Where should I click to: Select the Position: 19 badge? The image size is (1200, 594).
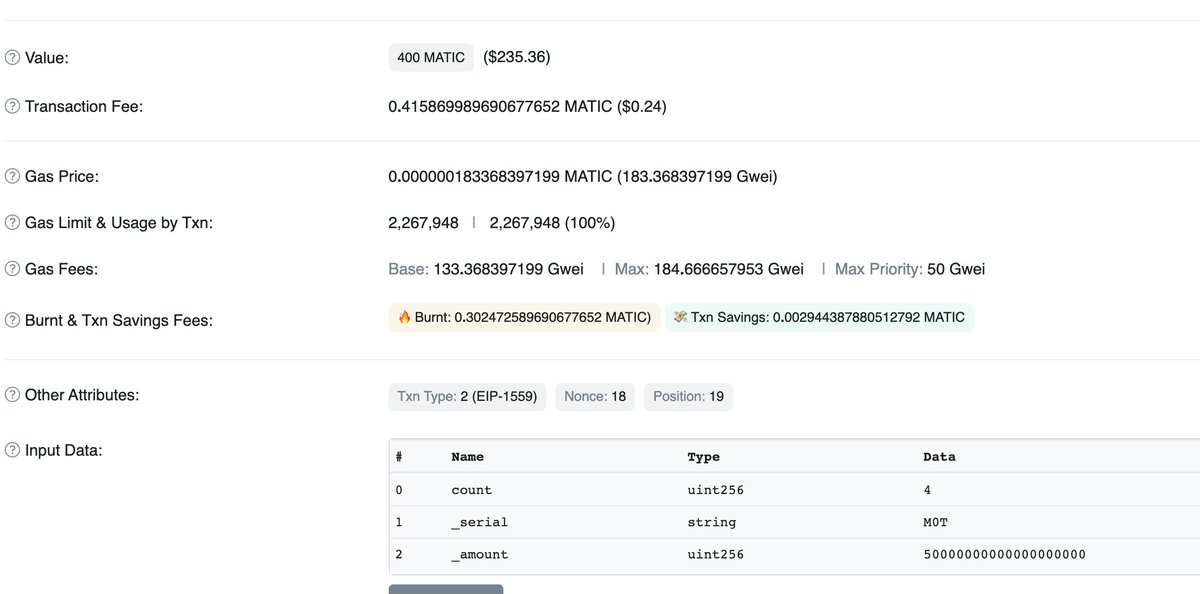(x=688, y=396)
